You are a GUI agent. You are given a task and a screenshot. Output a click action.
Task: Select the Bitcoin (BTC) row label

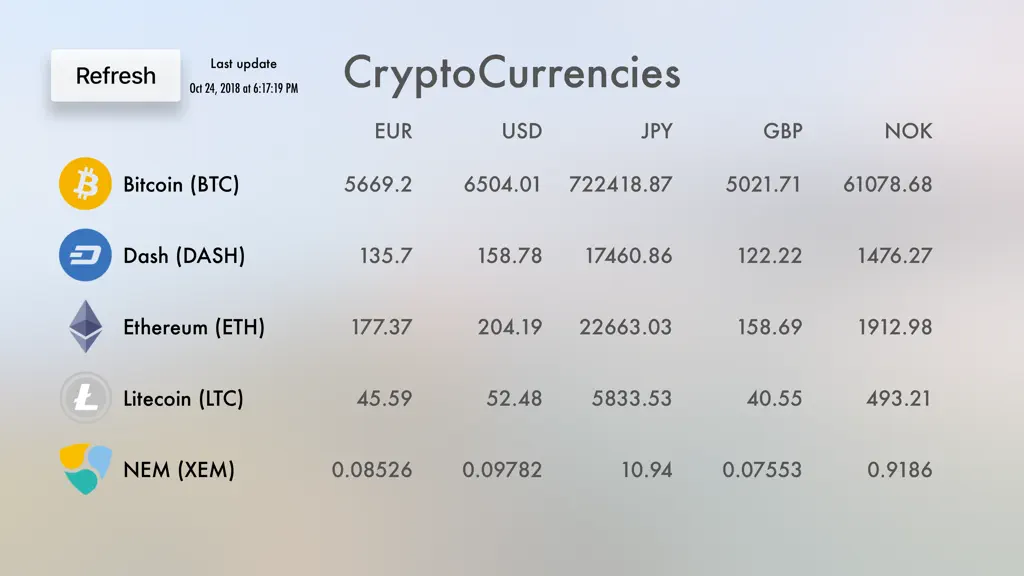(181, 185)
